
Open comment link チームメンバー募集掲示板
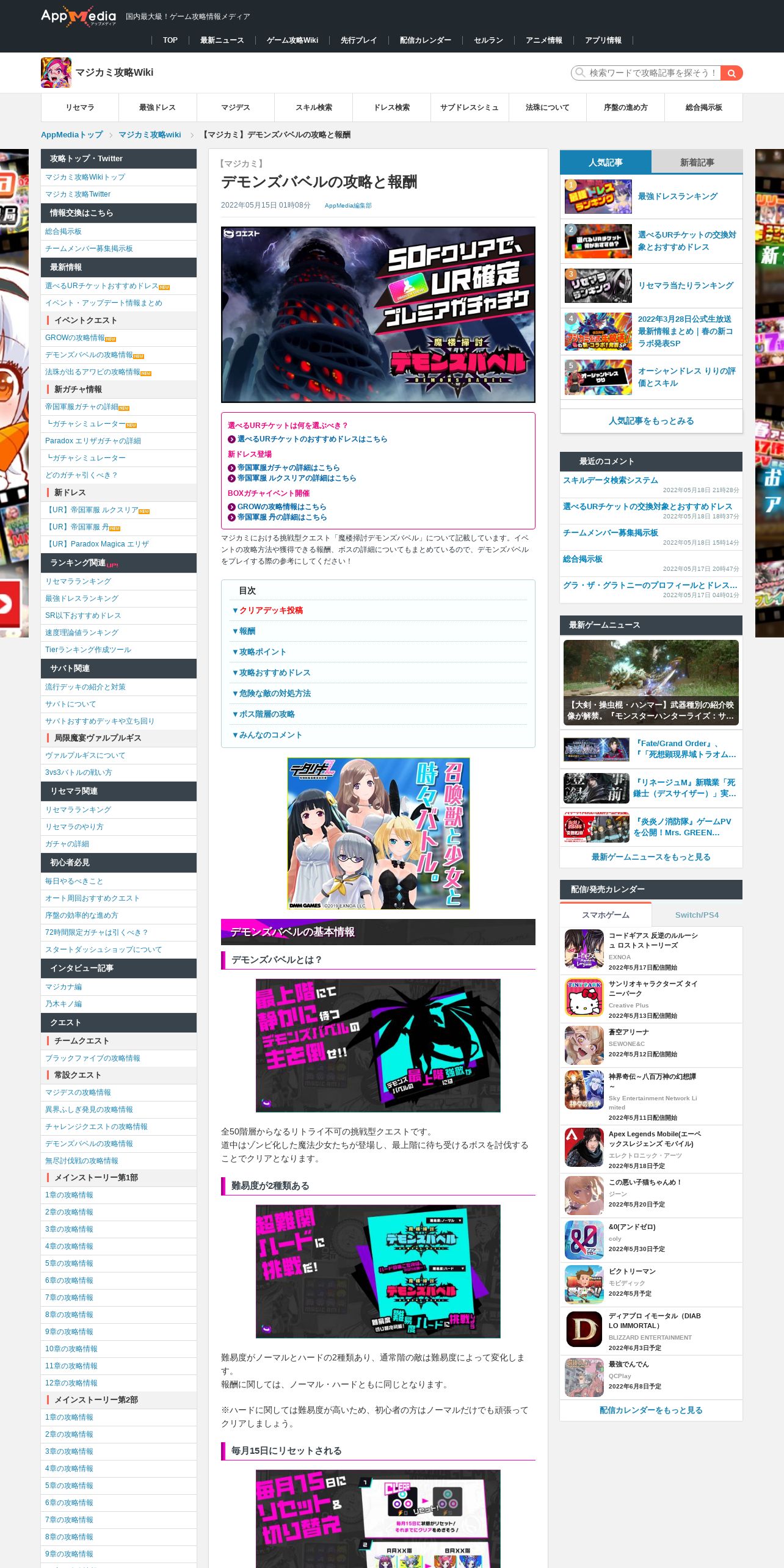pyautogui.click(x=611, y=533)
